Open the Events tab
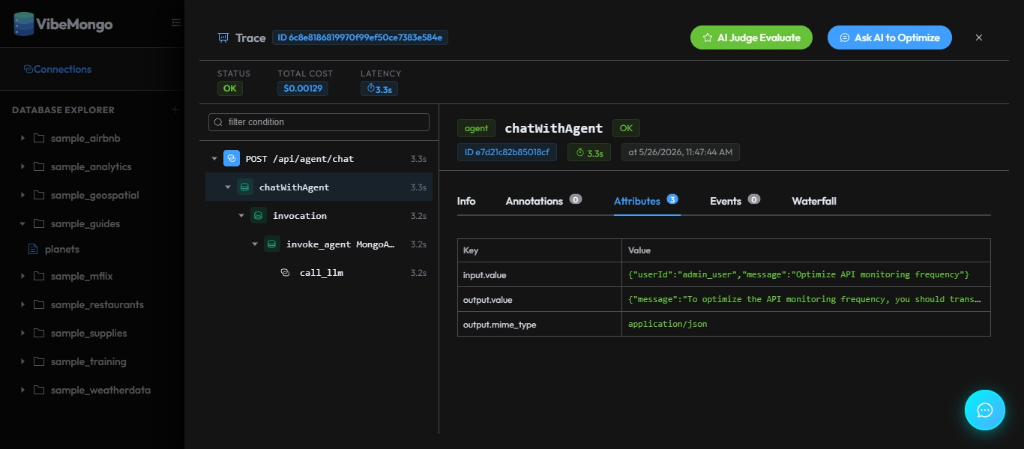The width and height of the screenshot is (1024, 449). (x=735, y=201)
